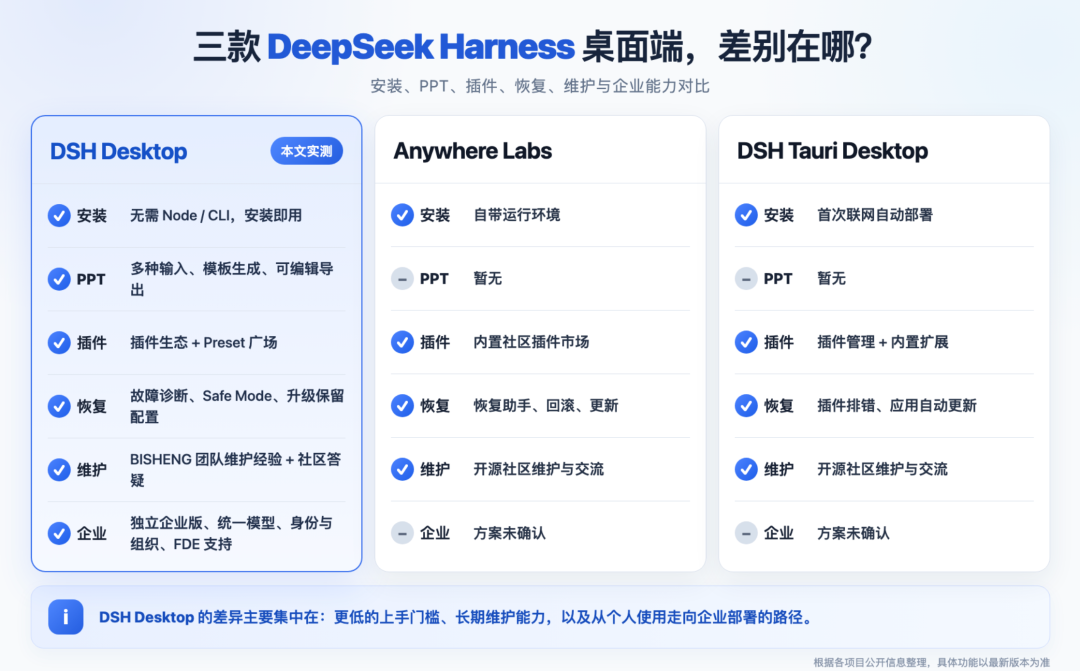Click the 企业 label in DSH Tauri Desktop card
This screenshot has width=1080, height=671.
tap(778, 533)
